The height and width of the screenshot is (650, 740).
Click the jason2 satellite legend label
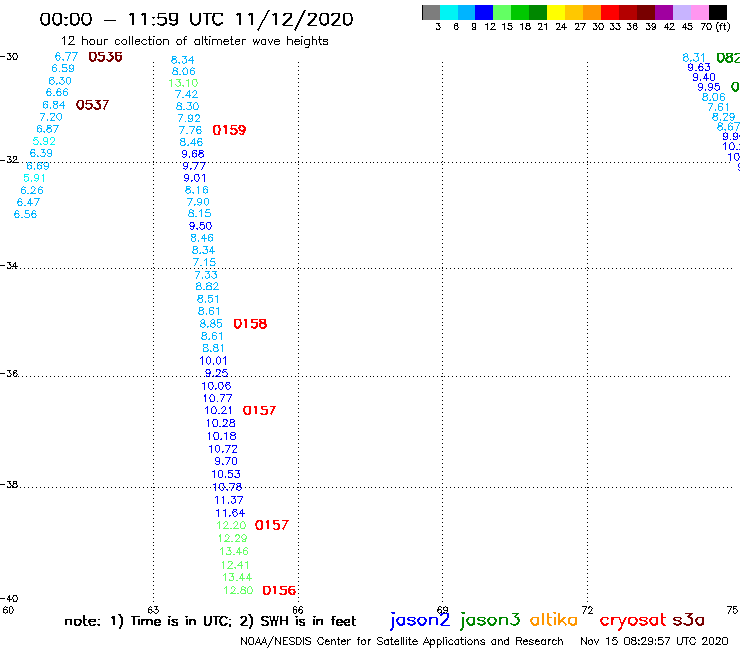[x=420, y=620]
